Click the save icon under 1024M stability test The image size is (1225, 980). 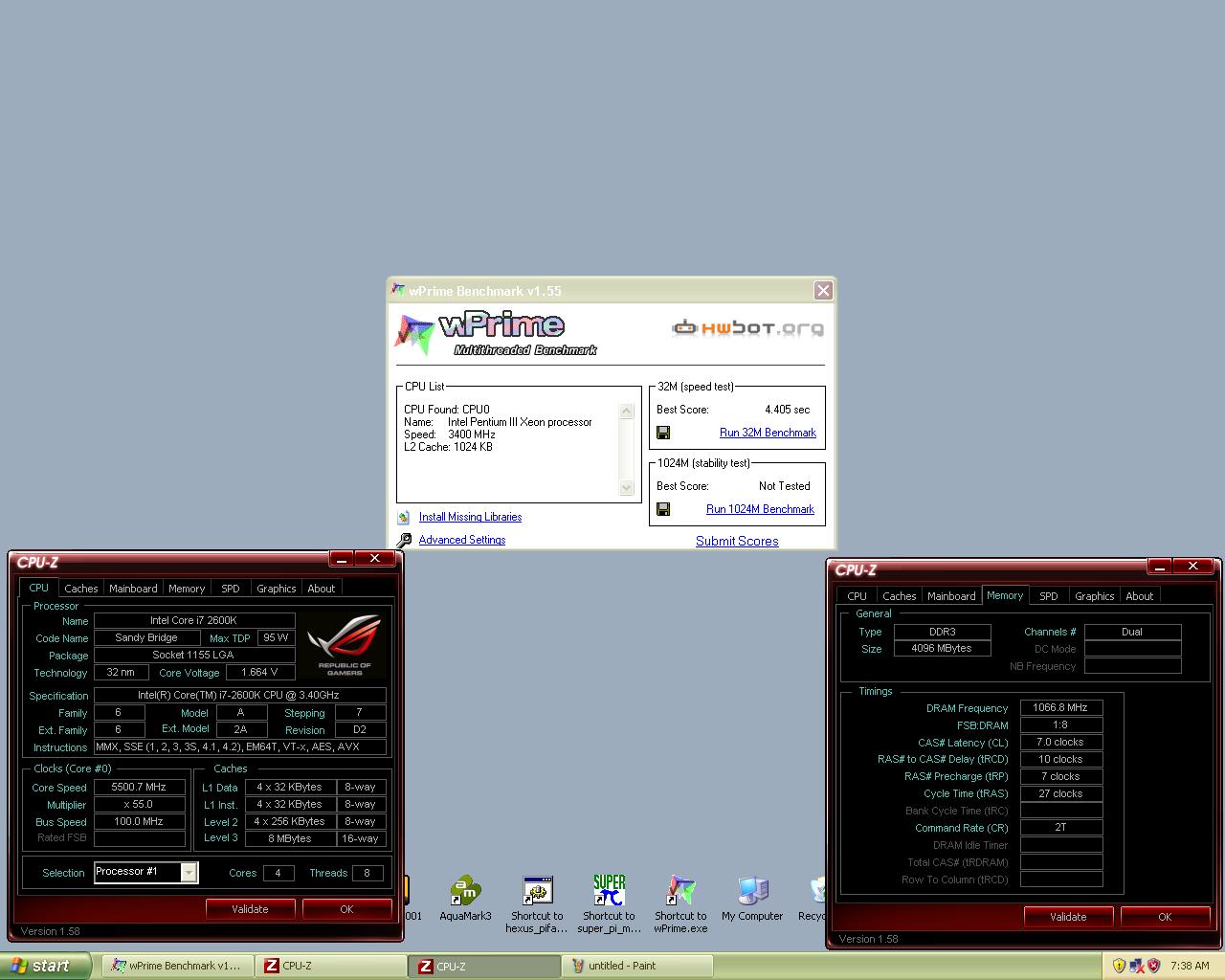pyautogui.click(x=663, y=509)
